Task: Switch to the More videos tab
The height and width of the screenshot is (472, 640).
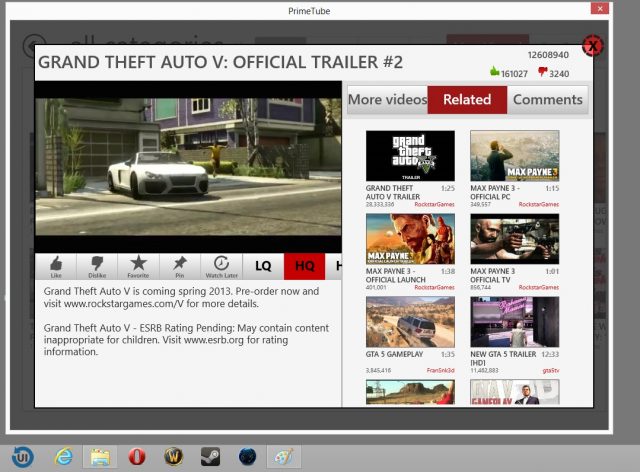Action: coord(387,99)
